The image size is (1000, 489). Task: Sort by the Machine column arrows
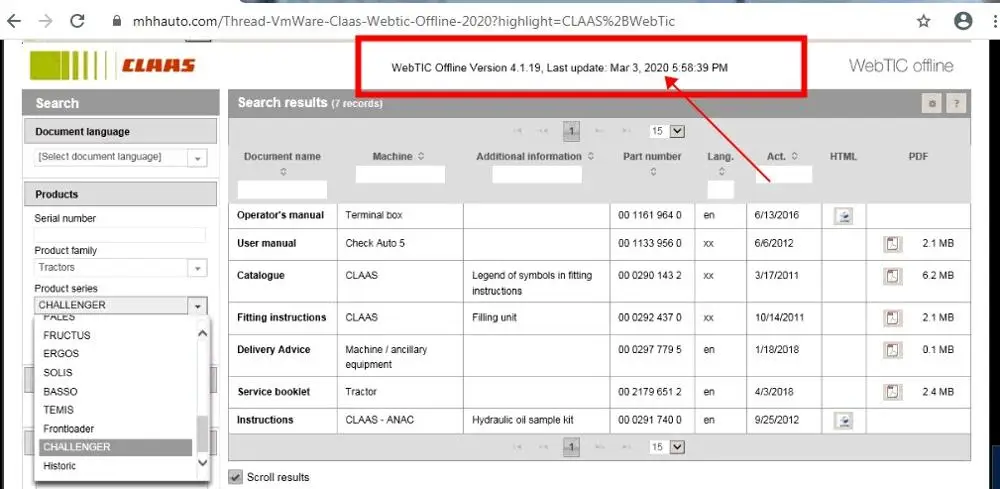pyautogui.click(x=421, y=156)
